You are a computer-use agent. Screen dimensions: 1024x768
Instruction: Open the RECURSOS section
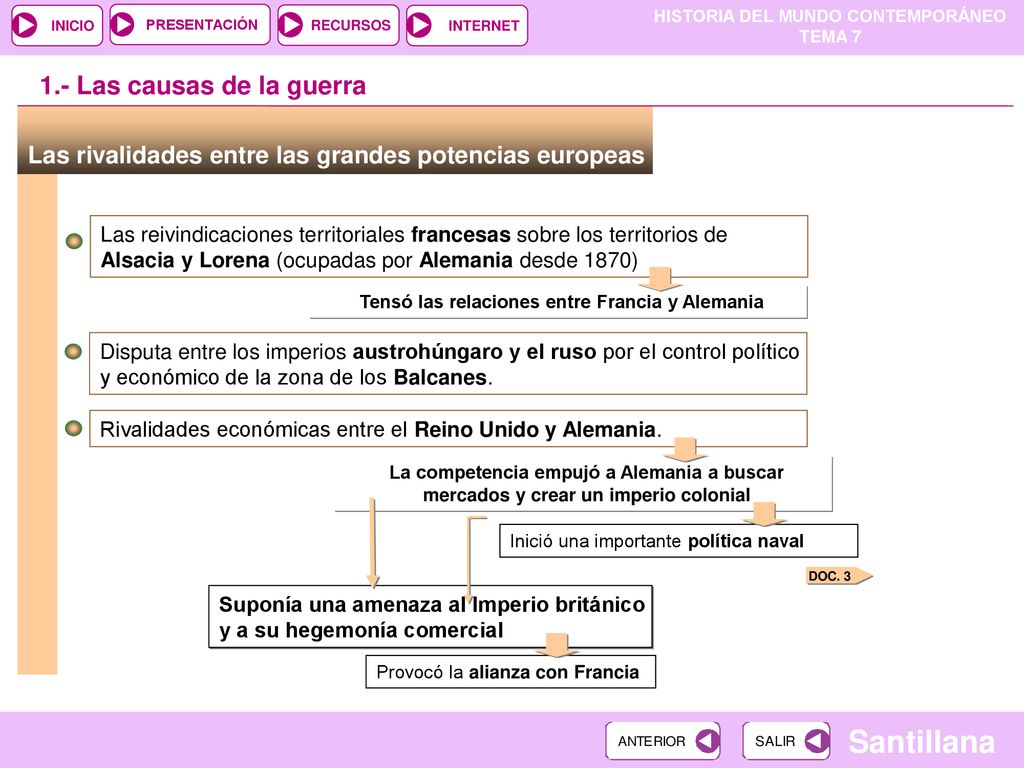pos(338,25)
